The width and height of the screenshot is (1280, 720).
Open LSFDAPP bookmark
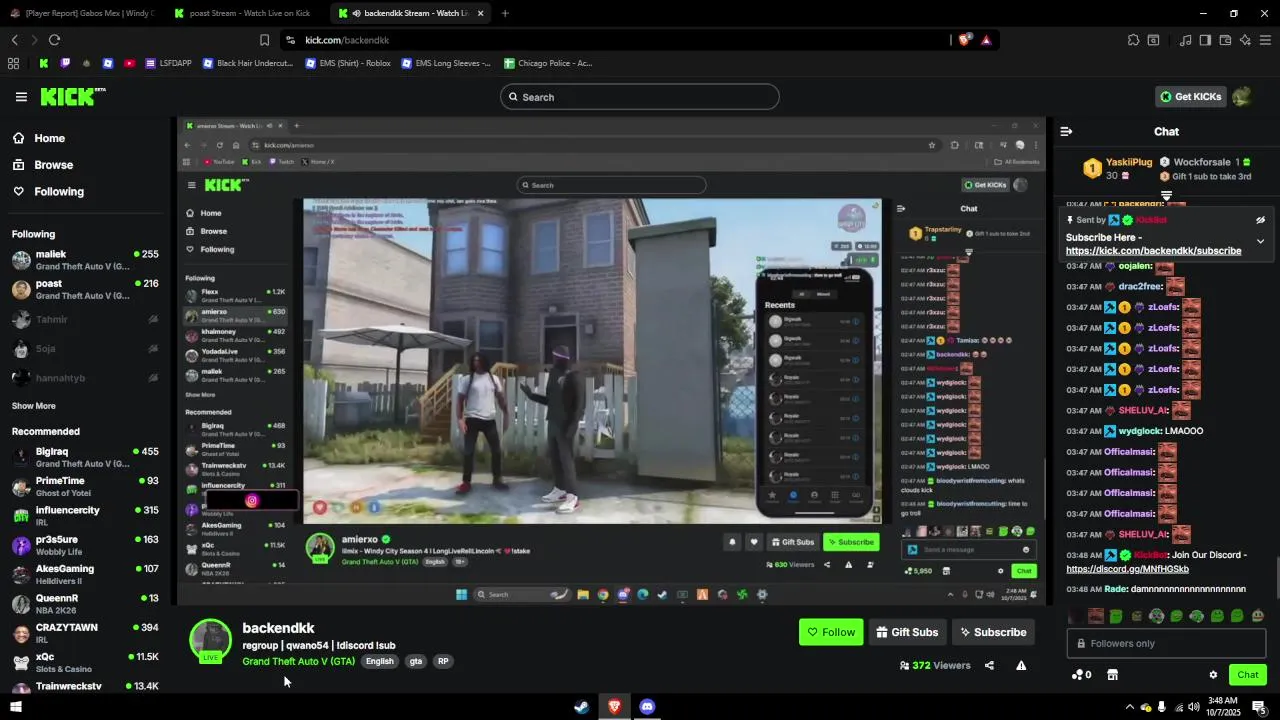click(x=168, y=63)
